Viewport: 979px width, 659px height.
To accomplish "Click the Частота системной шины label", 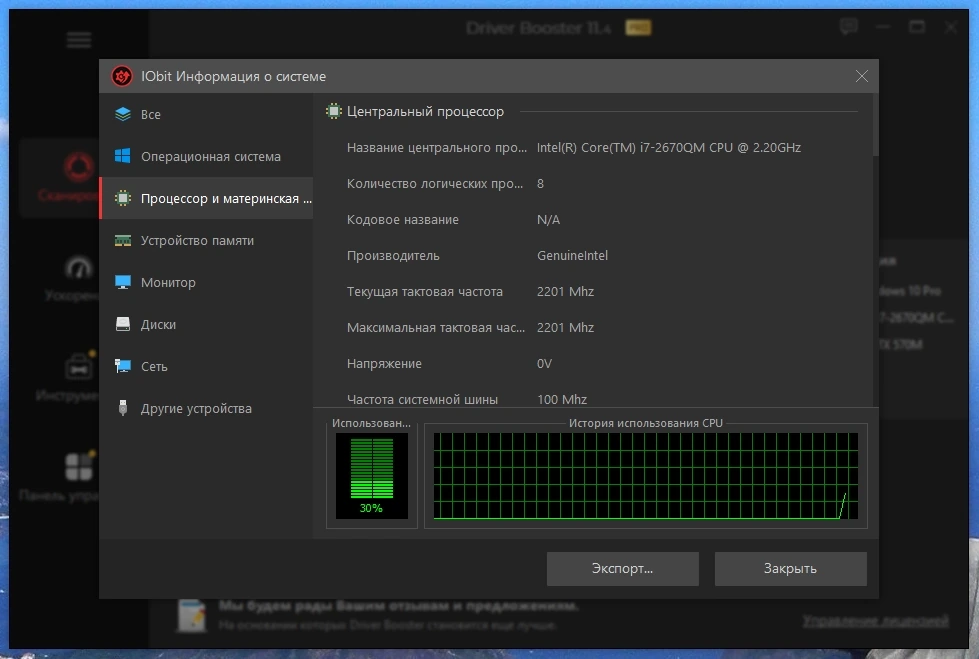I will (x=423, y=399).
